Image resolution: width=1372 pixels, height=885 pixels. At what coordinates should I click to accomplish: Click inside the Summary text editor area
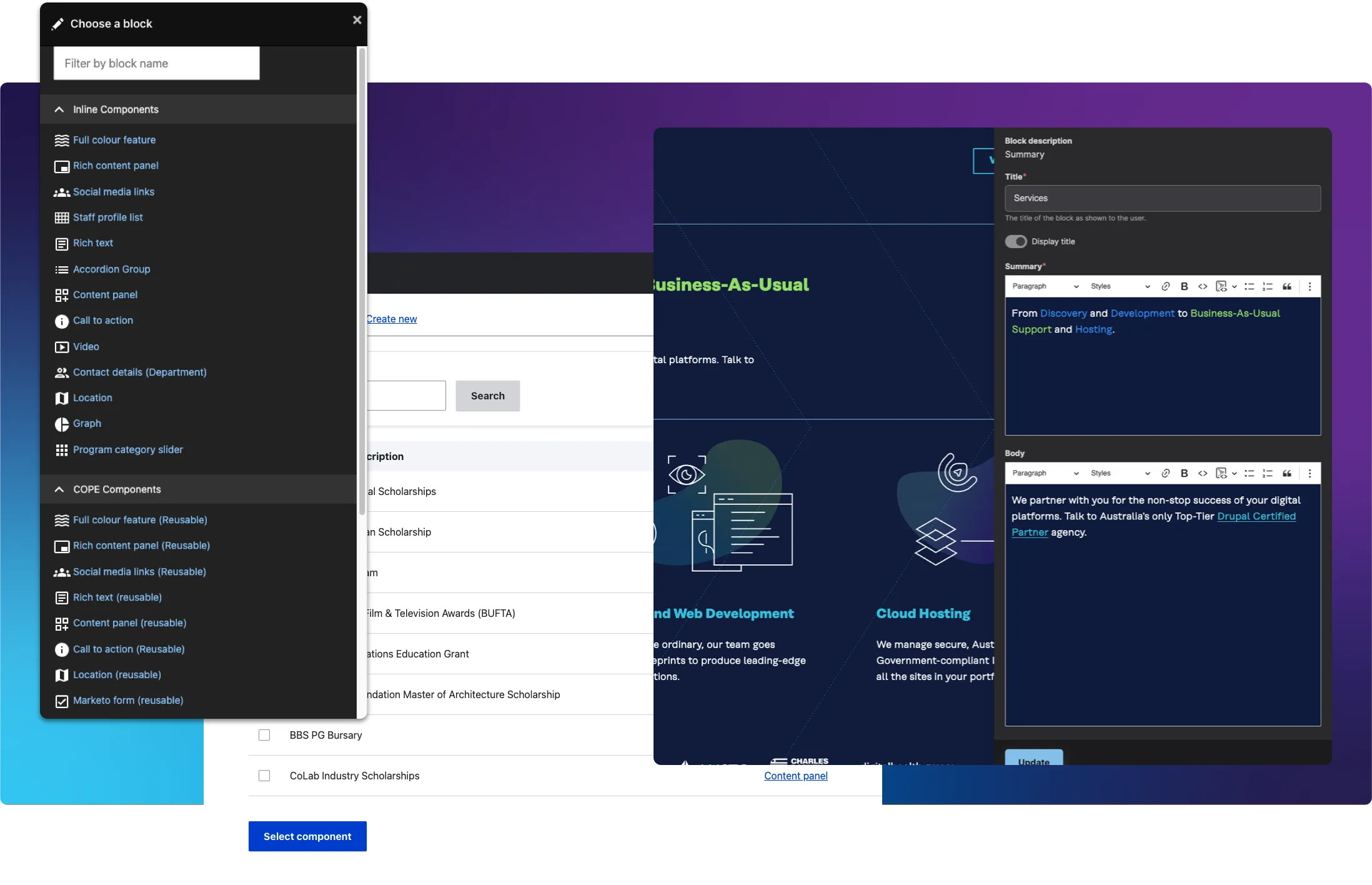1163,366
